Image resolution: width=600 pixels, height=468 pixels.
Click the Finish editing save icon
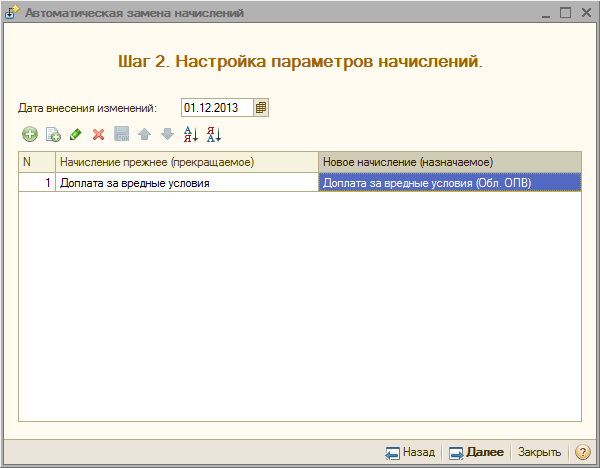coord(121,134)
